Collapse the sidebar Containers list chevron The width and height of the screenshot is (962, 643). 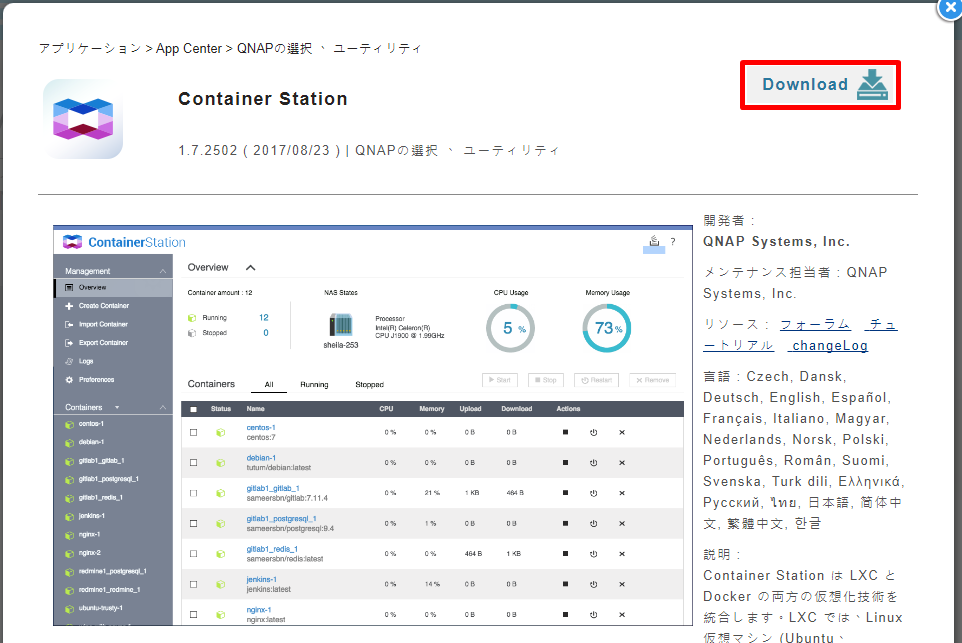coord(163,407)
